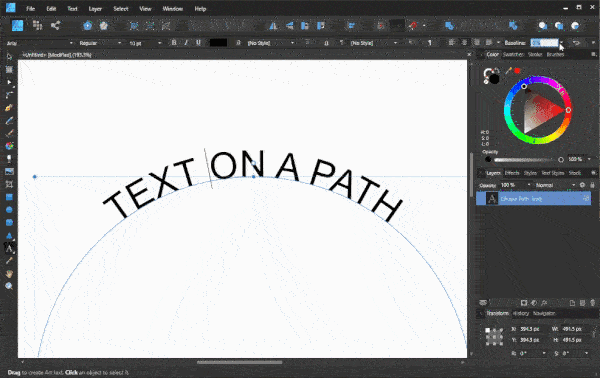Click the black text fill color swatch

click(x=218, y=43)
